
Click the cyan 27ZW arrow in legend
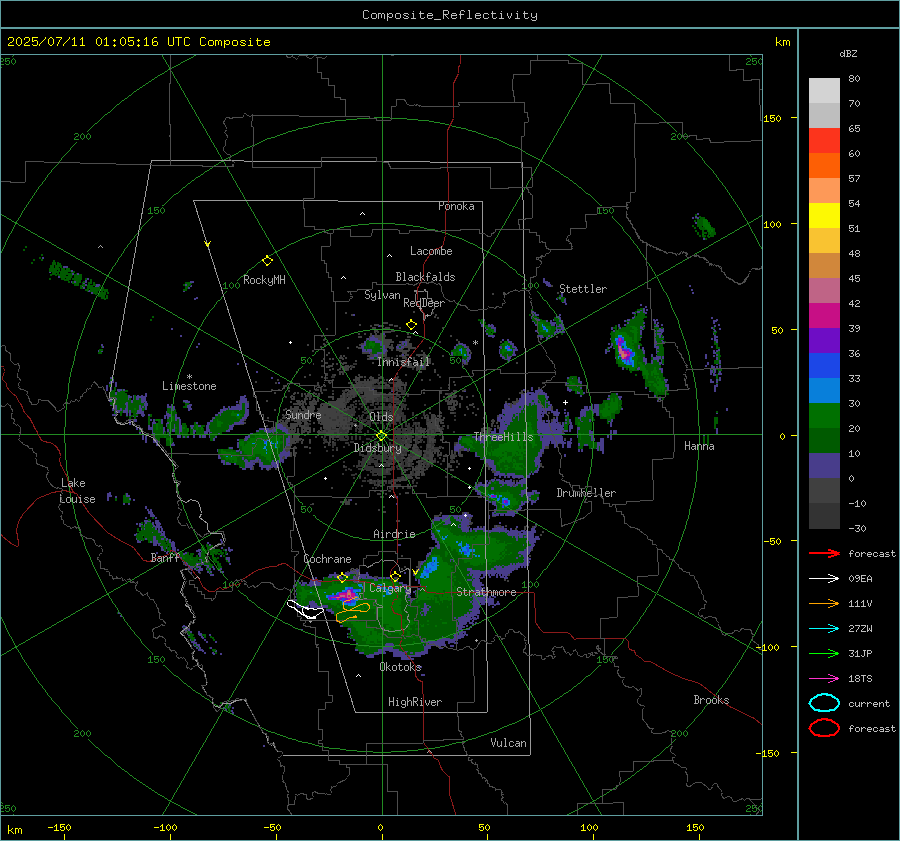824,629
